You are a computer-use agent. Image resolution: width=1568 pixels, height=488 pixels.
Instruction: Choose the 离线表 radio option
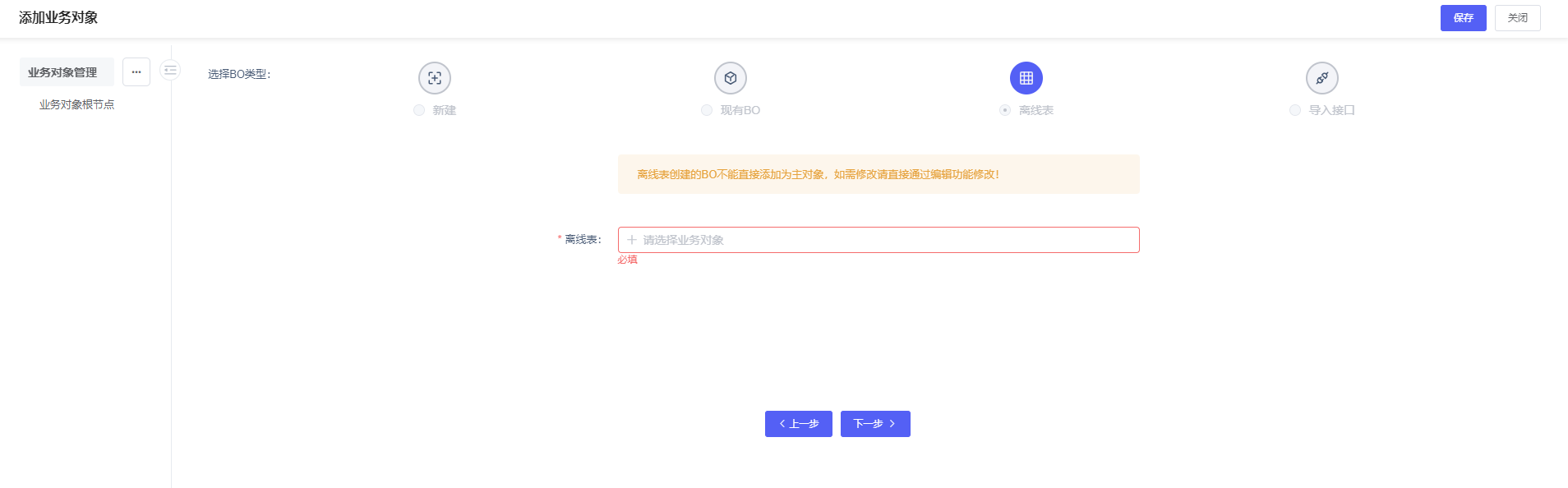click(1005, 110)
